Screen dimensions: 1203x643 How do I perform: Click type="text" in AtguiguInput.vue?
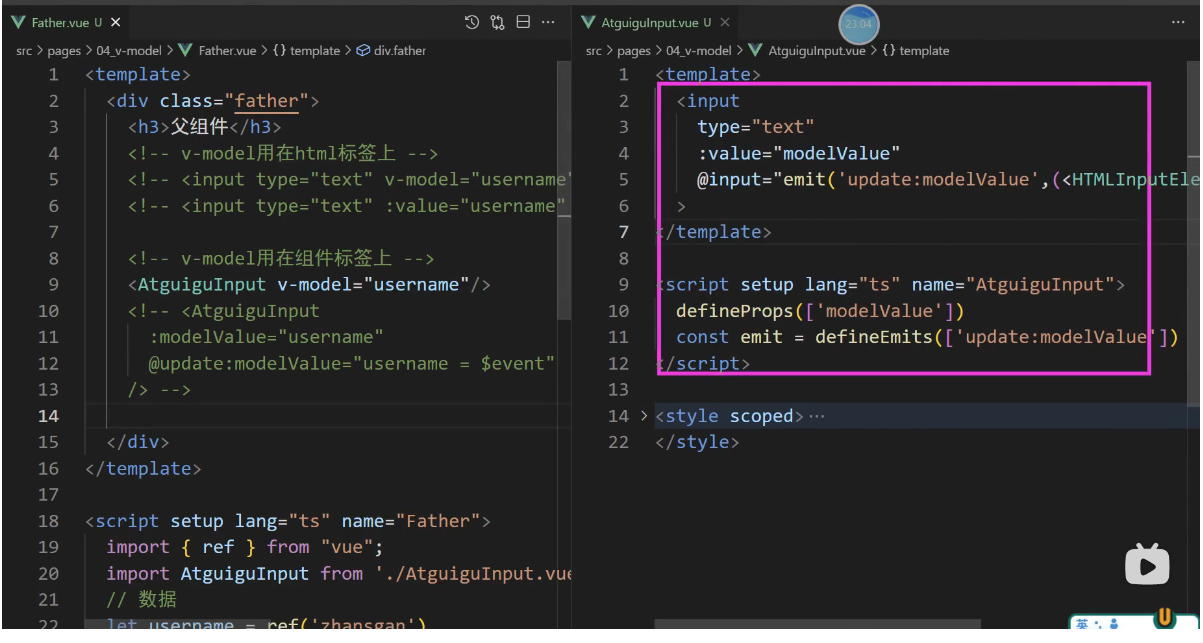pyautogui.click(x=757, y=127)
